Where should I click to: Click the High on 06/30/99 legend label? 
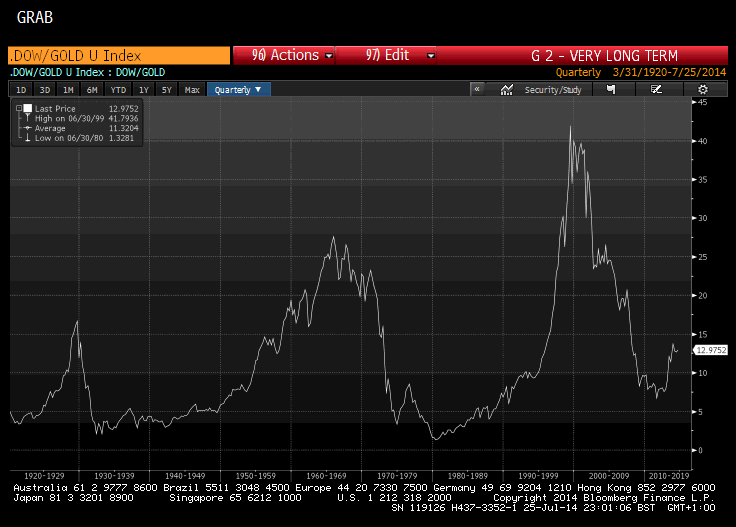[69, 118]
